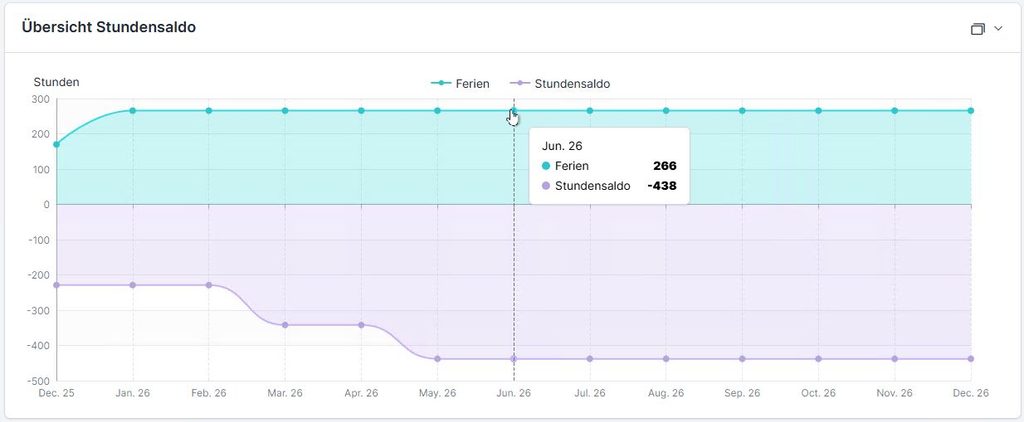Click the 0 y-axis label
This screenshot has width=1024, height=422.
pyautogui.click(x=46, y=205)
